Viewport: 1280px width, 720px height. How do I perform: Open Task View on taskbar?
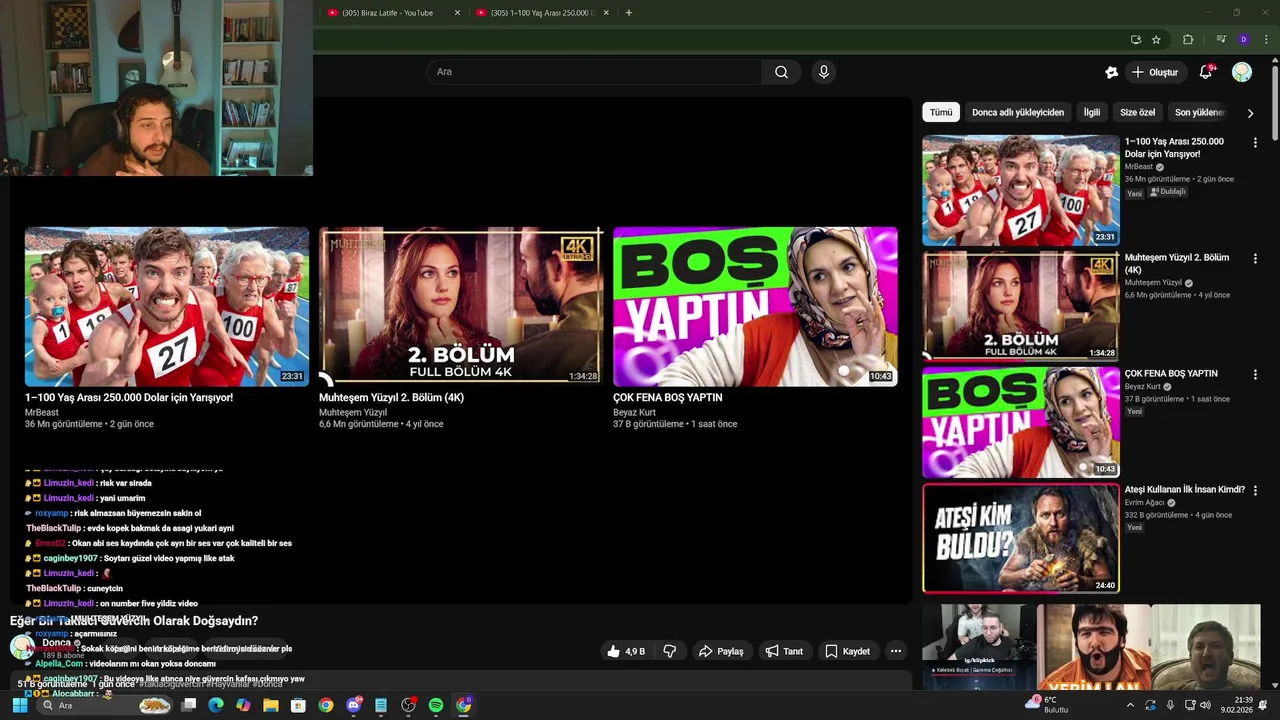pyautogui.click(x=188, y=705)
